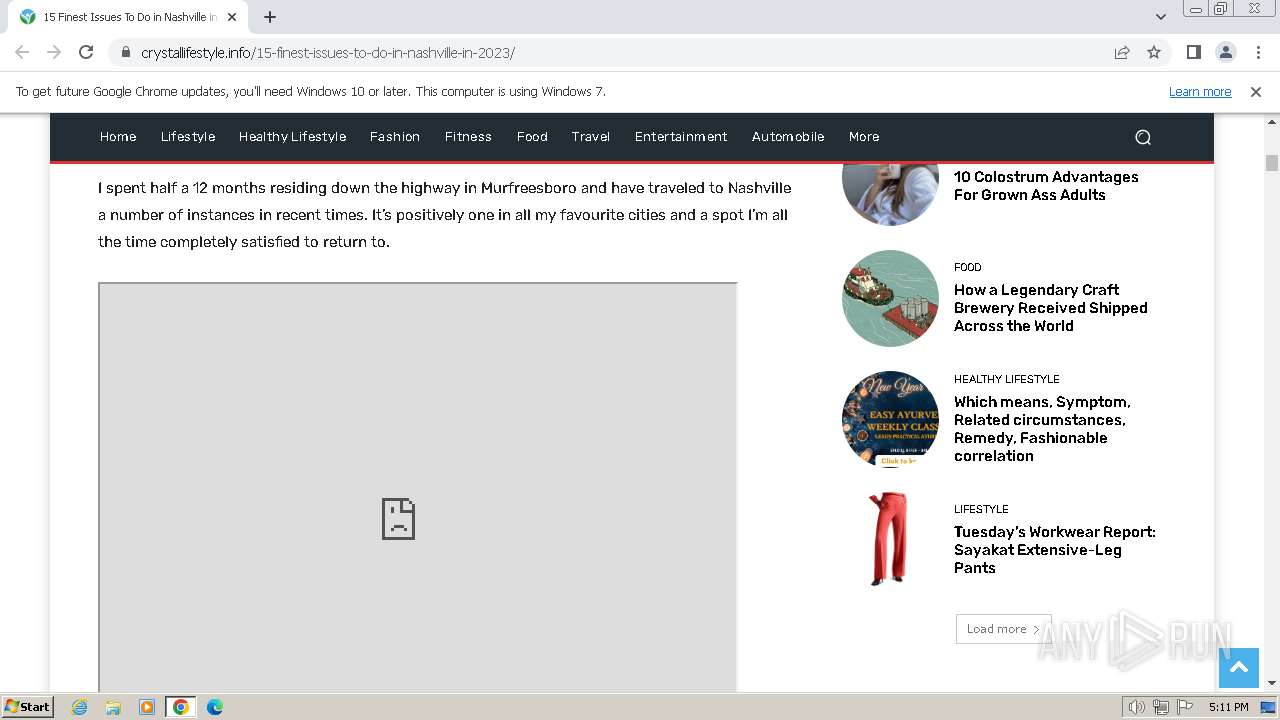Click the page vertical scrollbar thumb

(1272, 163)
